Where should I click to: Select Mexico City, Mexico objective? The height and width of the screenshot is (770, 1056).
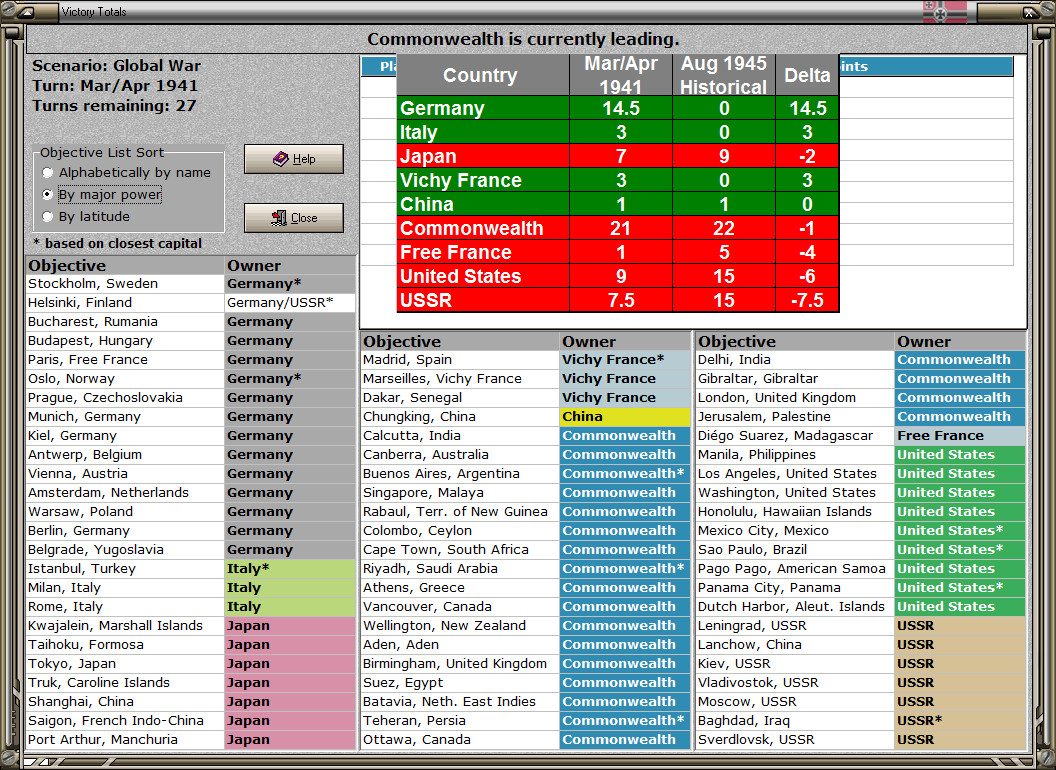pyautogui.click(x=795, y=531)
